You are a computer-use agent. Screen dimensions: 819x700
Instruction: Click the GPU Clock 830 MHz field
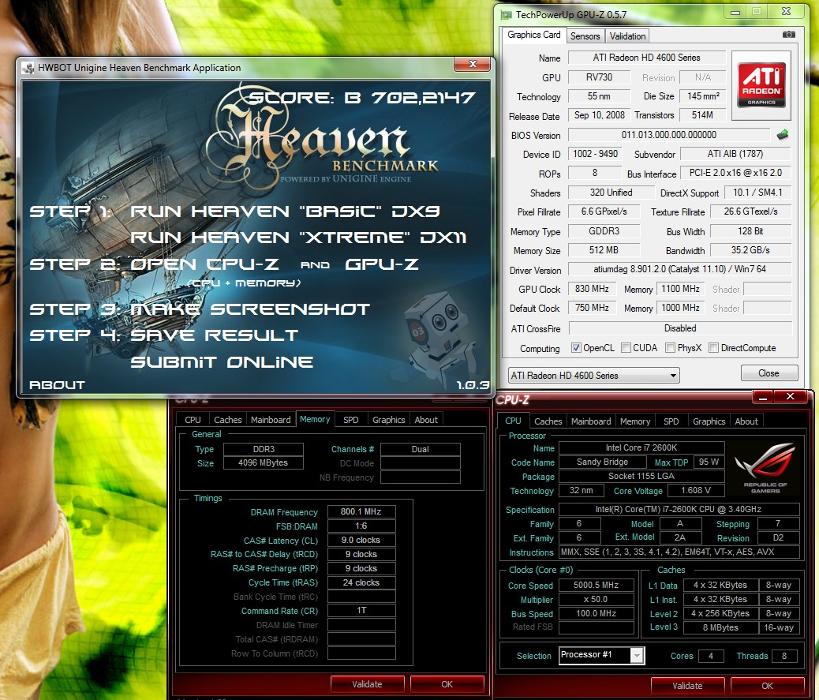(592, 289)
